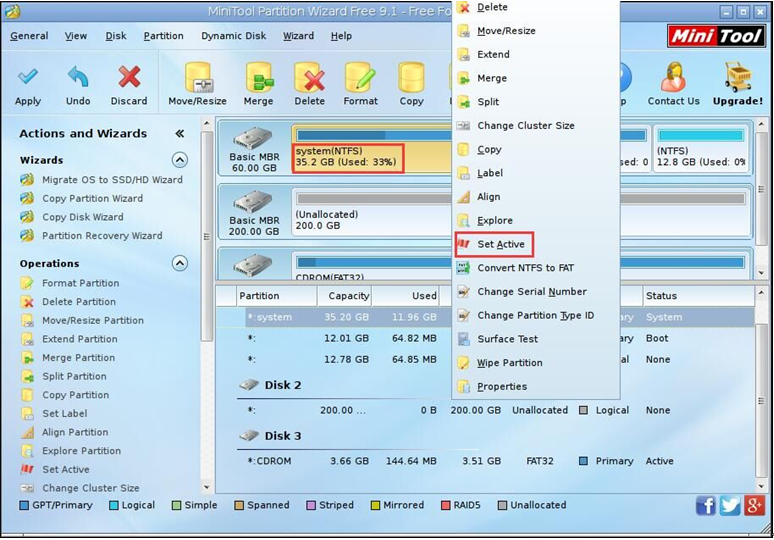Viewport: 774px width, 540px height.
Task: Sort by the Status column header
Action: [698, 296]
